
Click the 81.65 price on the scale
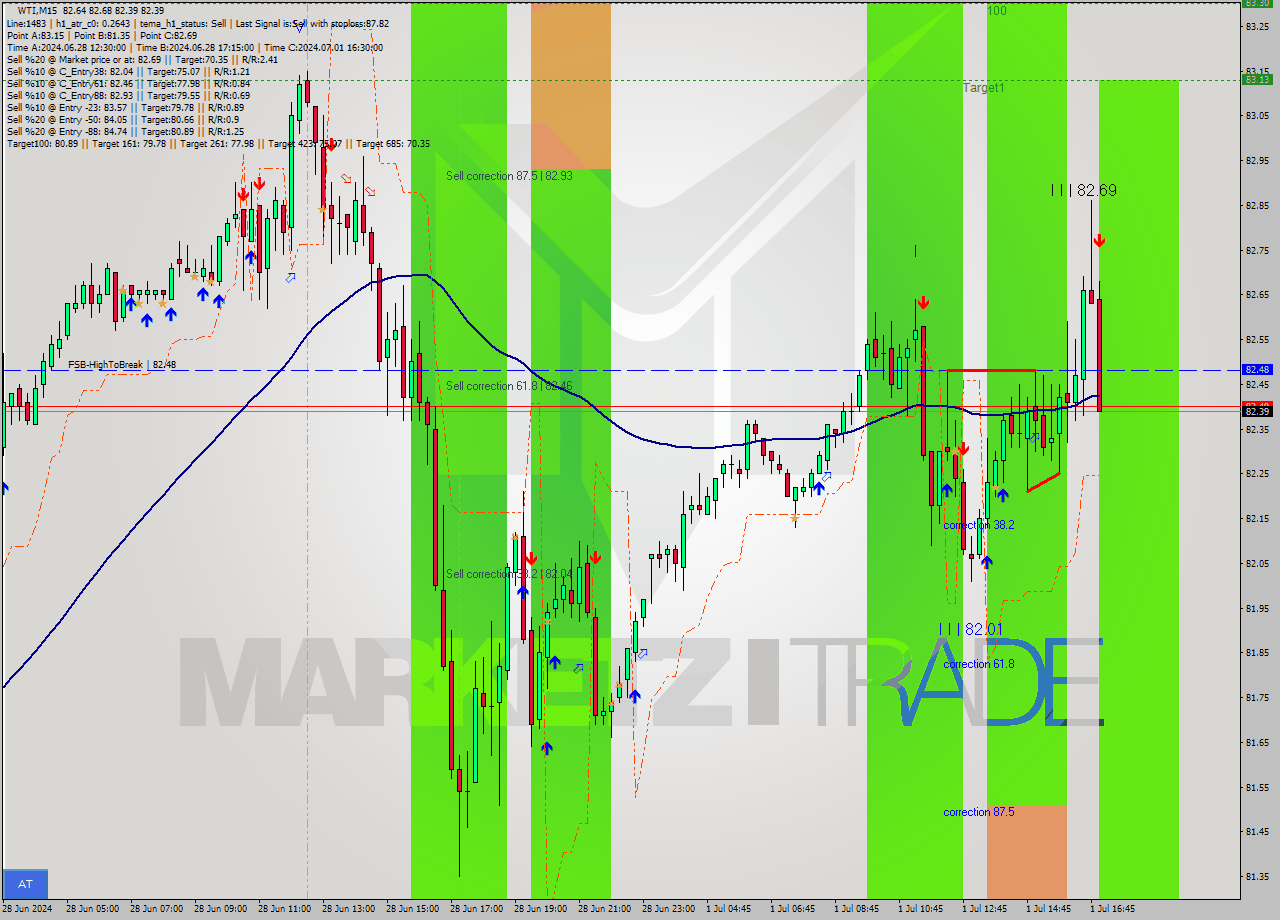(1257, 742)
